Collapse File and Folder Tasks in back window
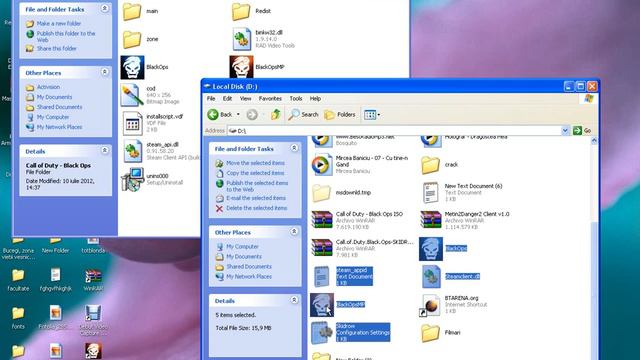Image resolution: width=640 pixels, height=360 pixels. (x=104, y=9)
